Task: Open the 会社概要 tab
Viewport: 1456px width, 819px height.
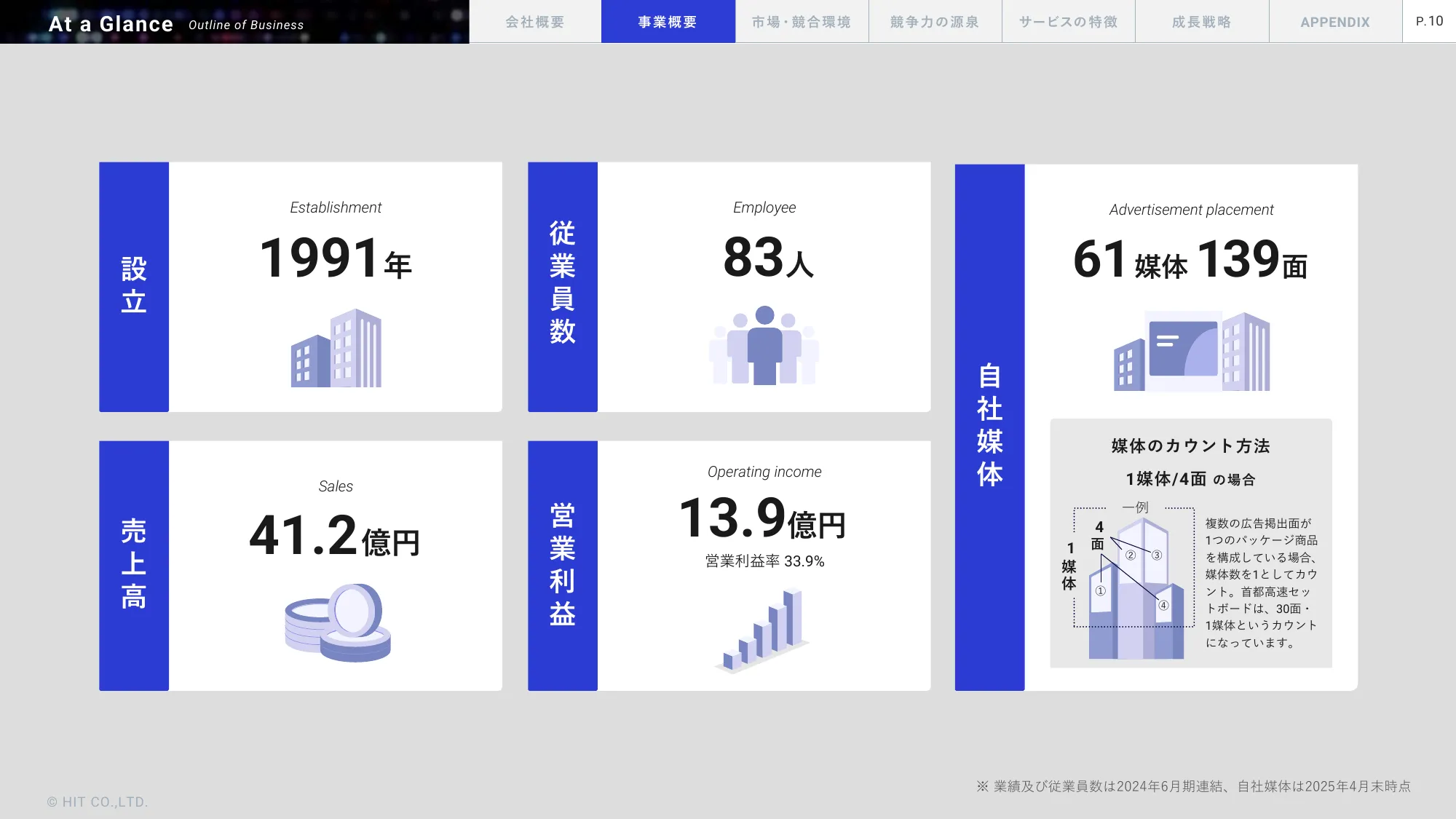Action: pyautogui.click(x=535, y=22)
